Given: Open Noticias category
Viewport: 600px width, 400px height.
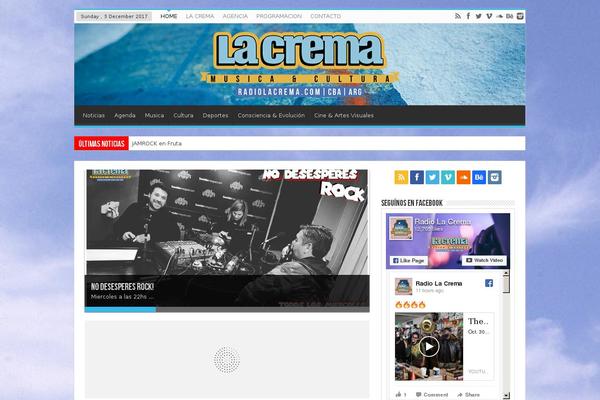Looking at the screenshot, I should [94, 115].
